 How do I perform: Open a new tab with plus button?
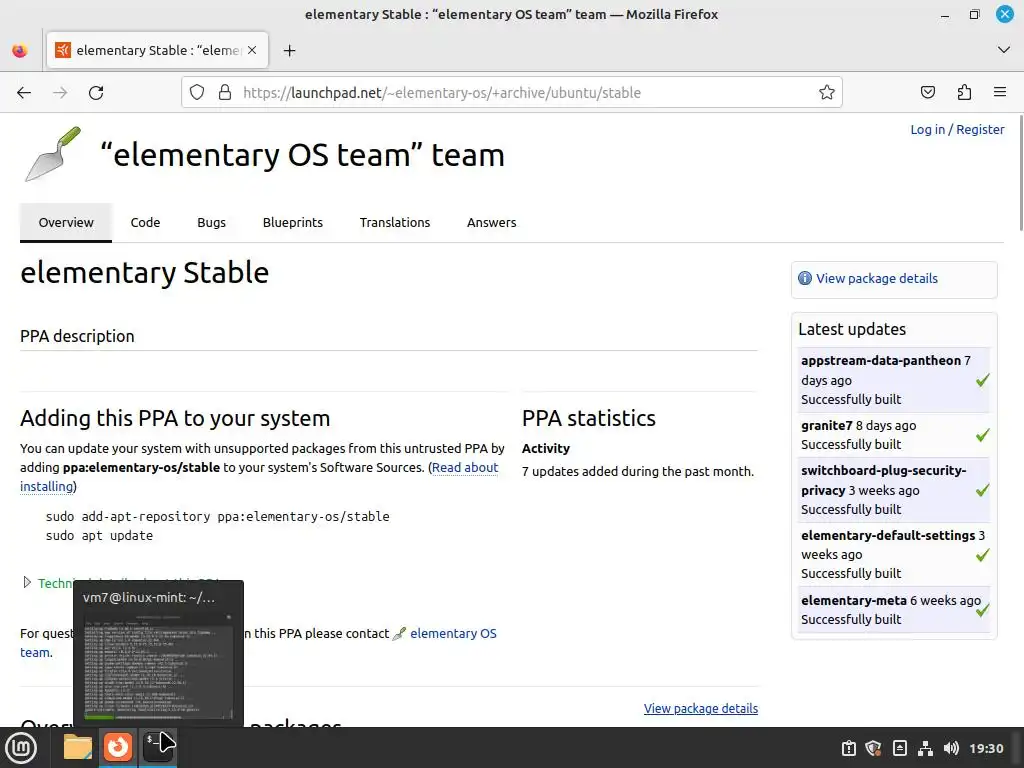pyautogui.click(x=289, y=50)
